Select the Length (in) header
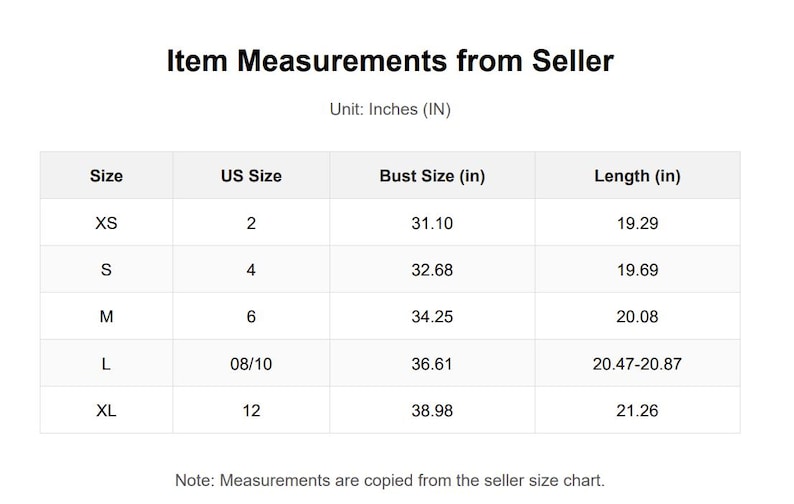This screenshot has height=504, width=794. point(637,176)
